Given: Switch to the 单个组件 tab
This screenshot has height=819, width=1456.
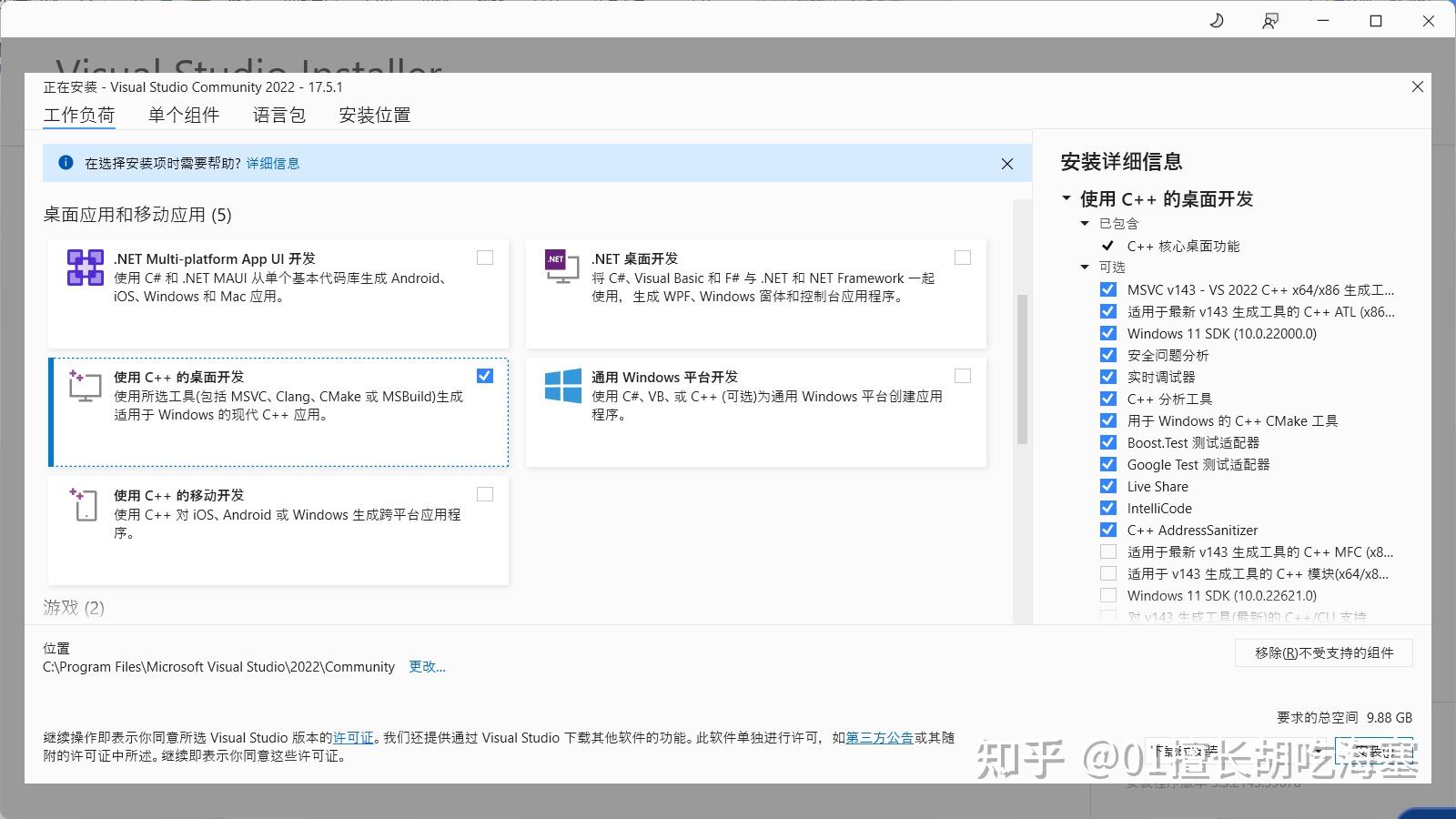Looking at the screenshot, I should pyautogui.click(x=184, y=116).
